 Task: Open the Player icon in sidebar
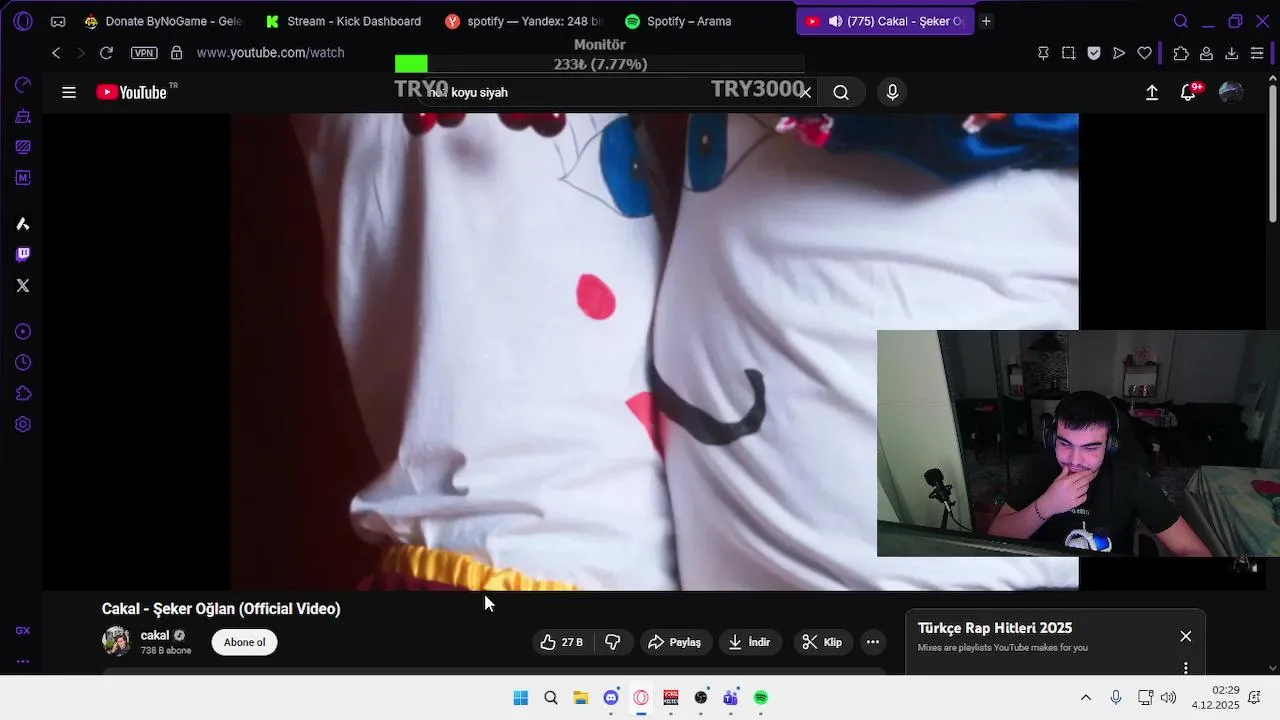tap(23, 332)
